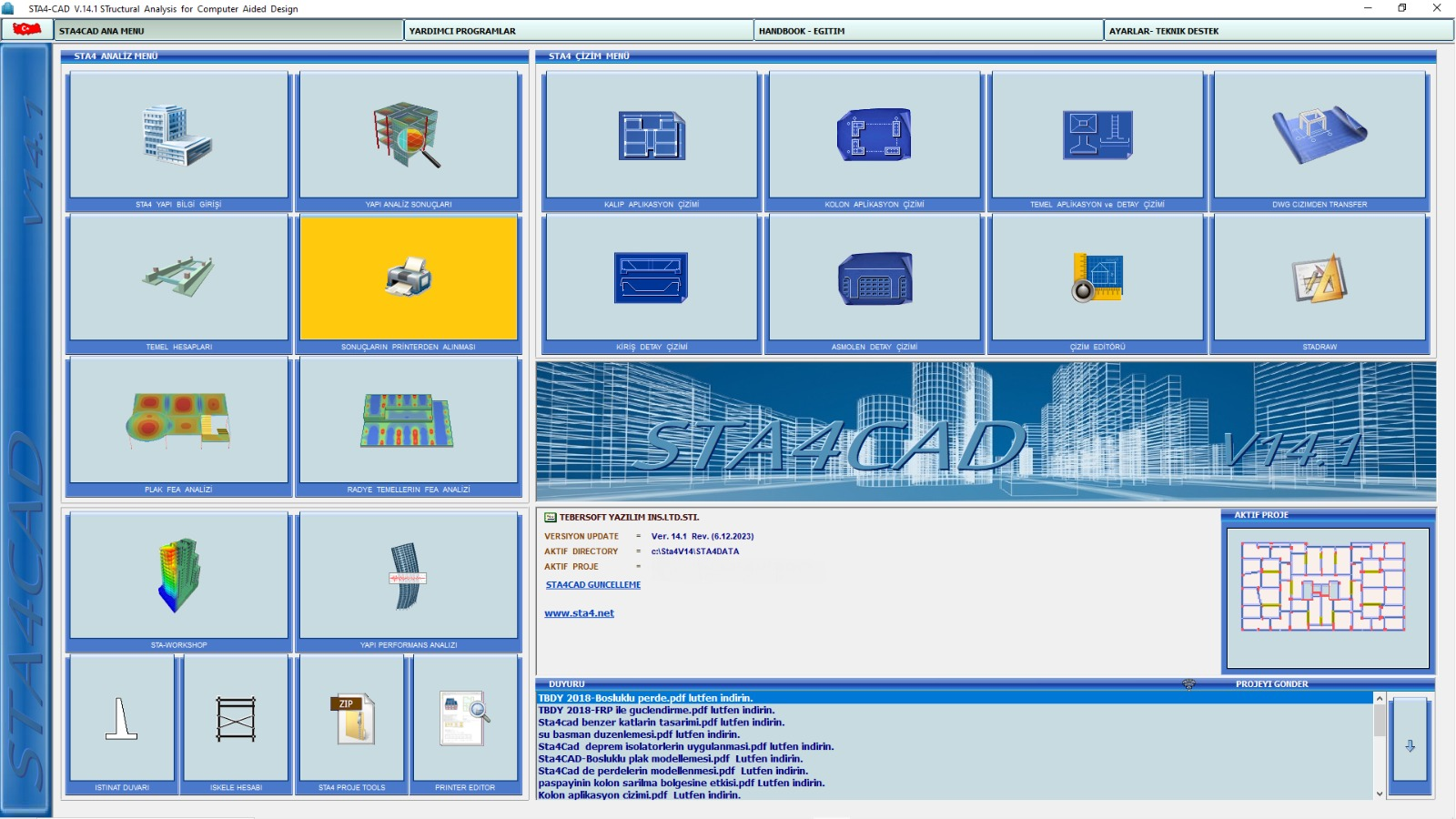The width and height of the screenshot is (1456, 819).
Task: Open STA4 Yapı Bilgi Girişi building icon
Action: pos(178,135)
